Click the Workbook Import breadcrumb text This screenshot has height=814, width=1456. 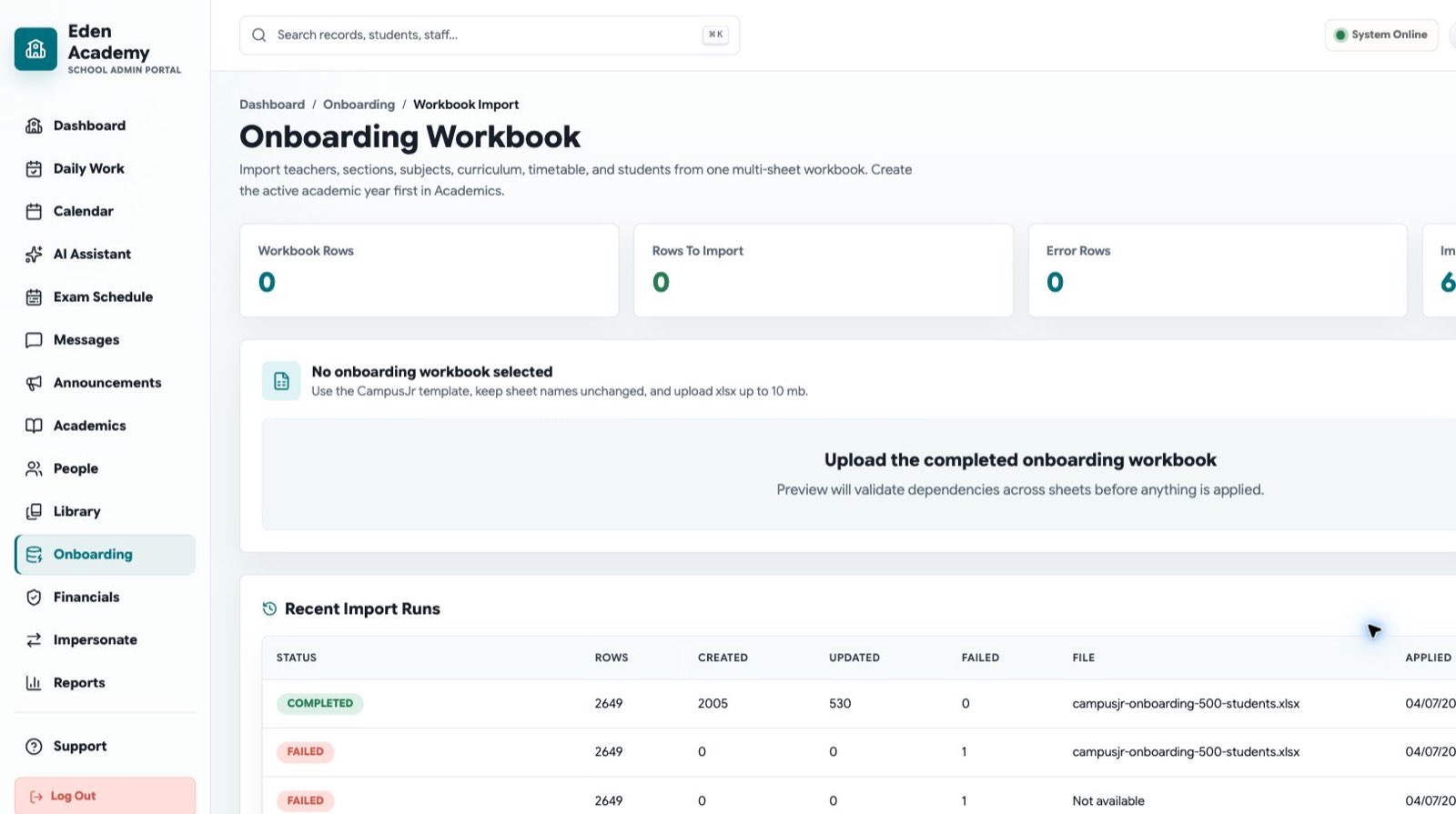pyautogui.click(x=466, y=105)
